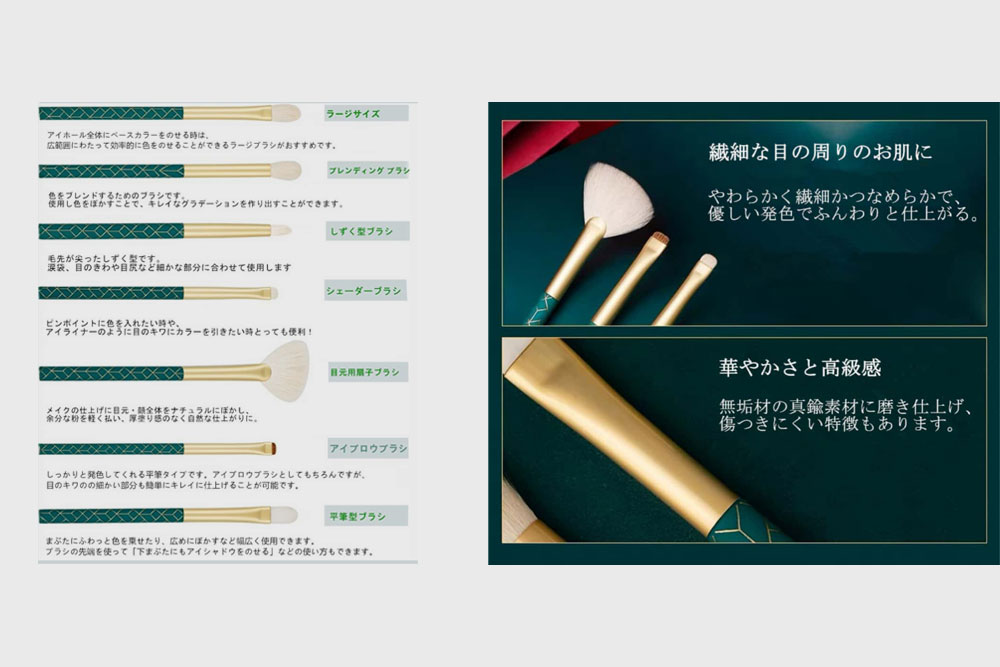Select the ブレンディングブラシ label
This screenshot has width=1000, height=667.
click(368, 171)
